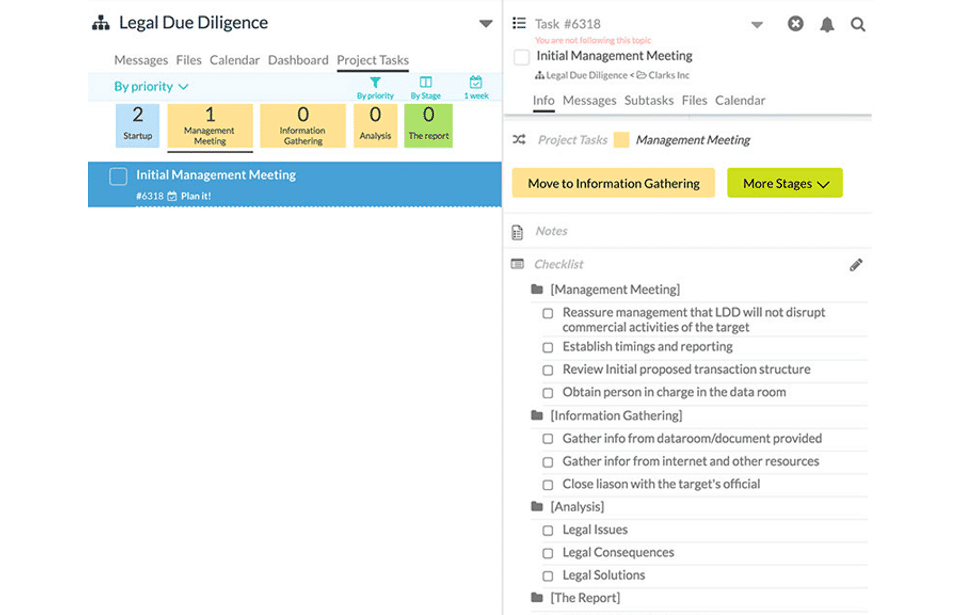Click the 1 week calendar icon
The width and height of the screenshot is (960, 615).
click(476, 82)
